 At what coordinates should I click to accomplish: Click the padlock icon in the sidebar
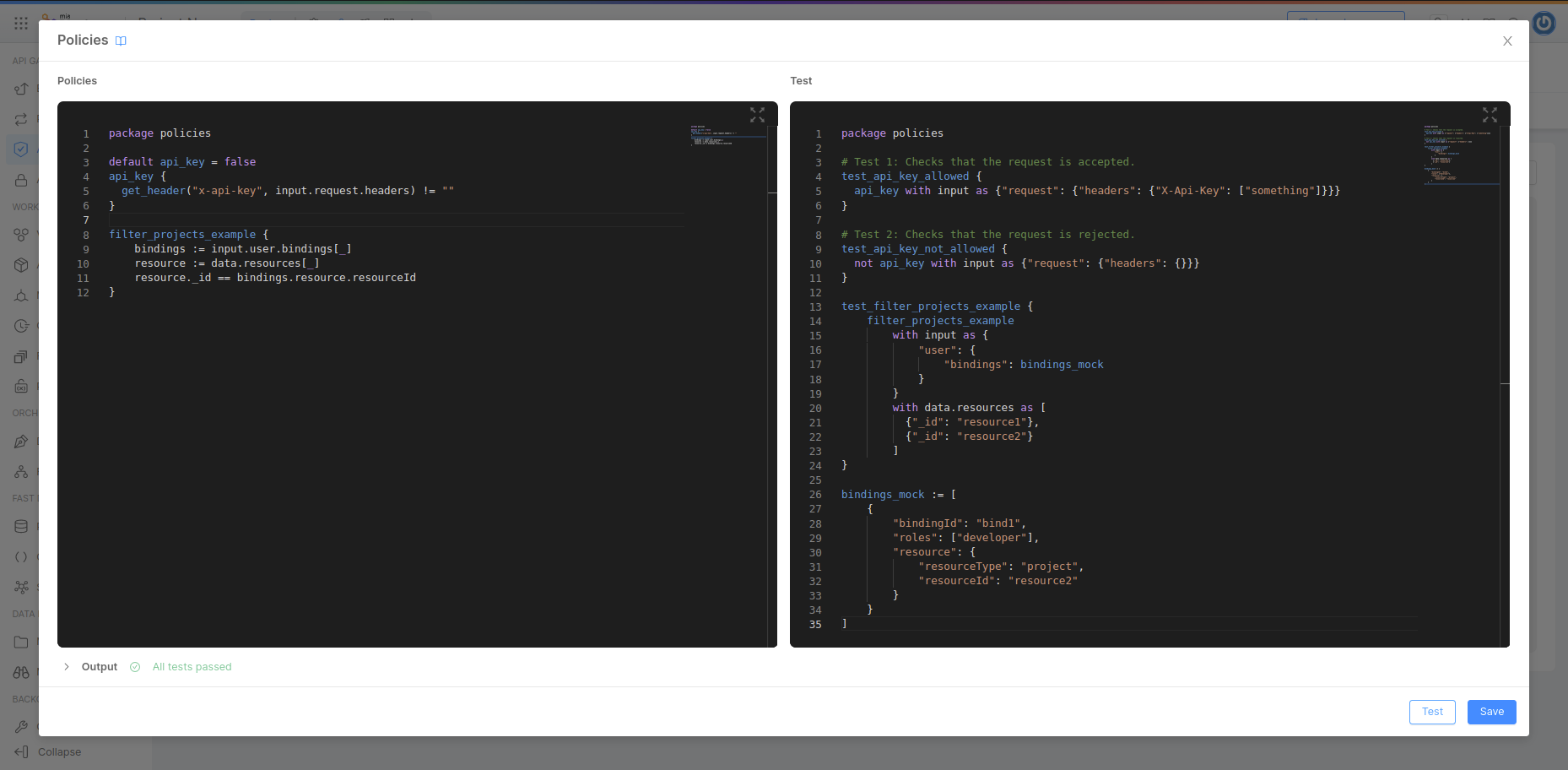click(x=21, y=180)
